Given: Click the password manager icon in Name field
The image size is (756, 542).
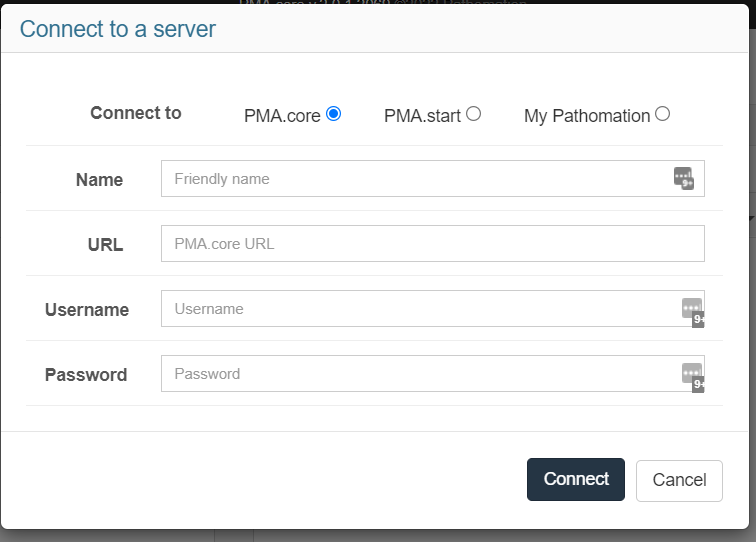Looking at the screenshot, I should coord(684,178).
